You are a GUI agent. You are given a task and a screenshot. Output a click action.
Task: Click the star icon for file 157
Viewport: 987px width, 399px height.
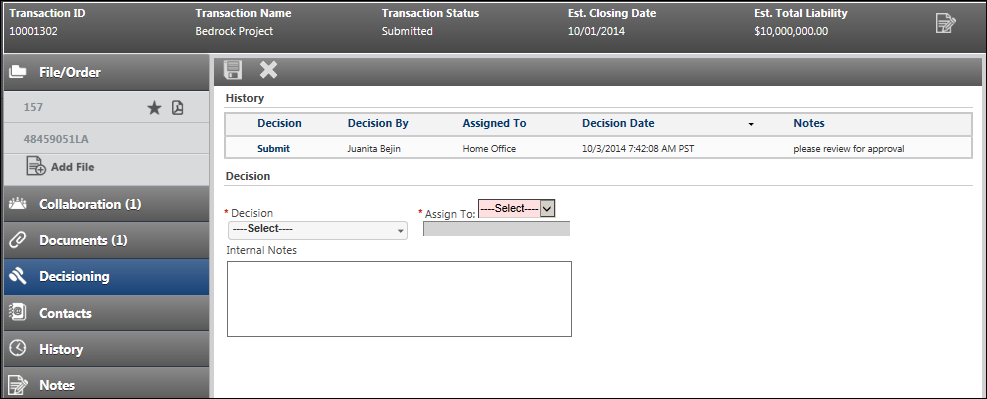[x=154, y=108]
